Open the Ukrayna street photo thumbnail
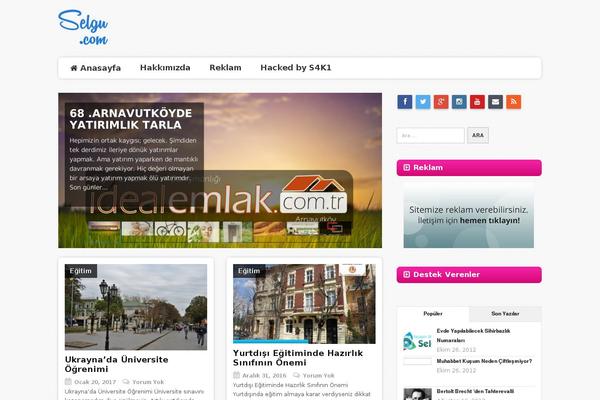Image resolution: width=600 pixels, height=400 pixels. click(136, 307)
